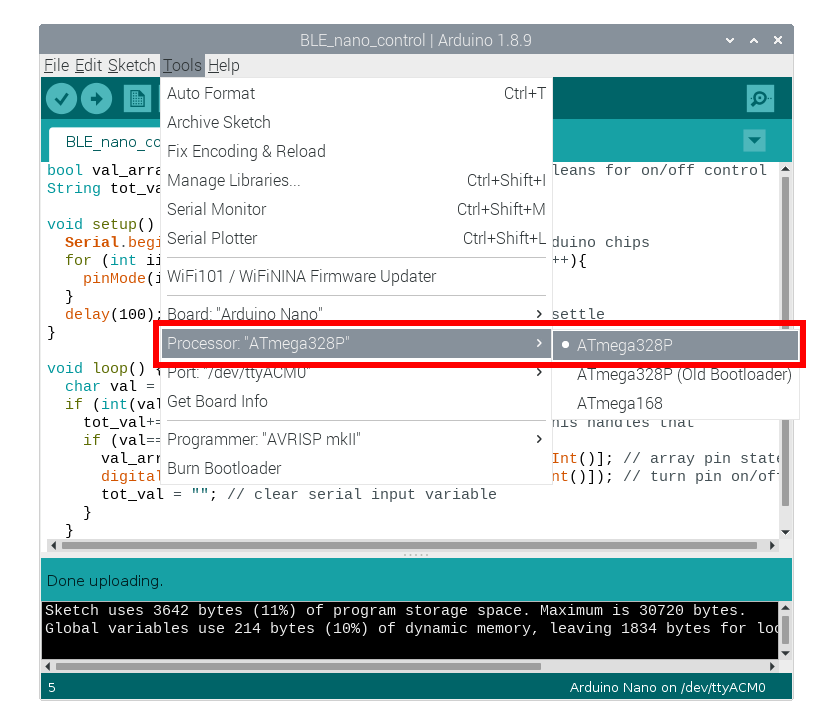Click the "void setup()" code line
Image resolution: width=832 pixels, height=721 pixels.
tap(101, 224)
